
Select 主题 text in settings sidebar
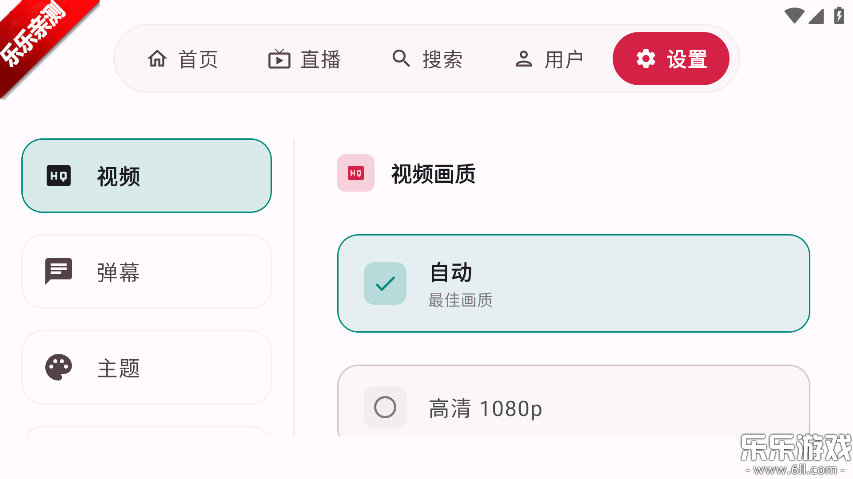118,368
